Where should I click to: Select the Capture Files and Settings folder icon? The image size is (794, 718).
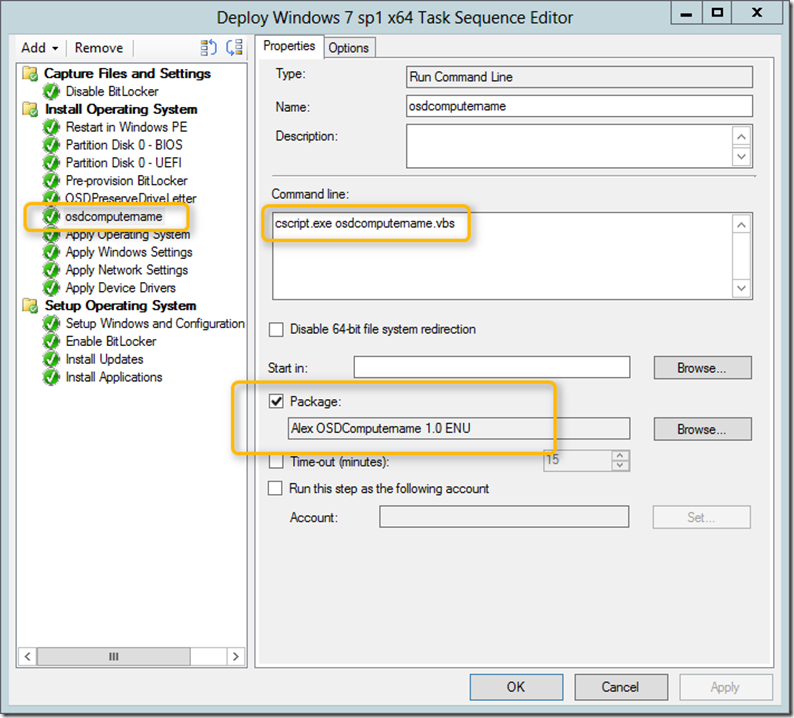tap(30, 73)
